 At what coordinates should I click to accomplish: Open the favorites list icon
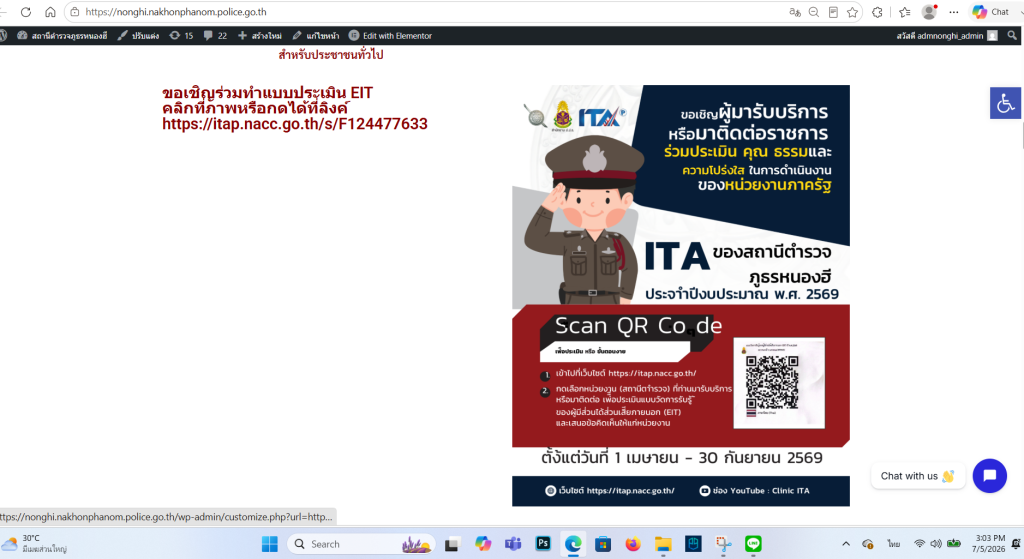click(904, 12)
